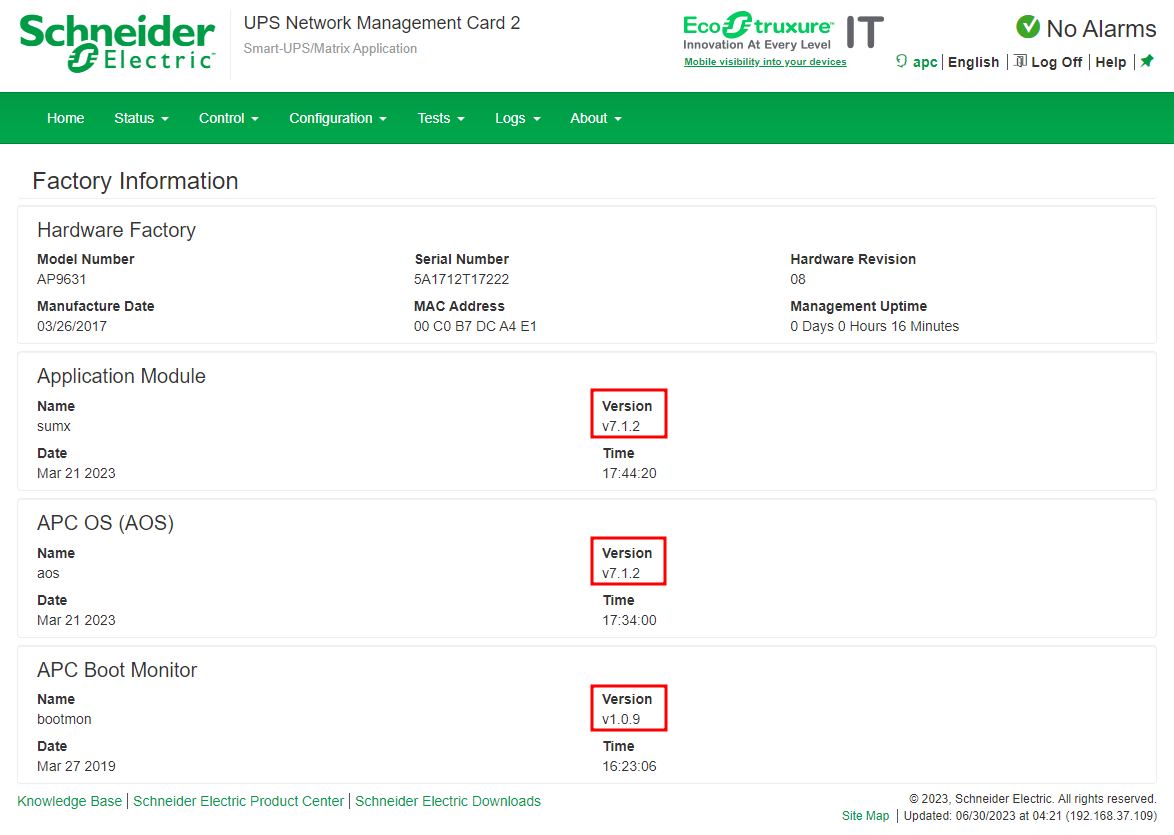The image size is (1174, 835).
Task: Click Smart-UPS/Matrix Application subtitle
Action: [x=330, y=48]
